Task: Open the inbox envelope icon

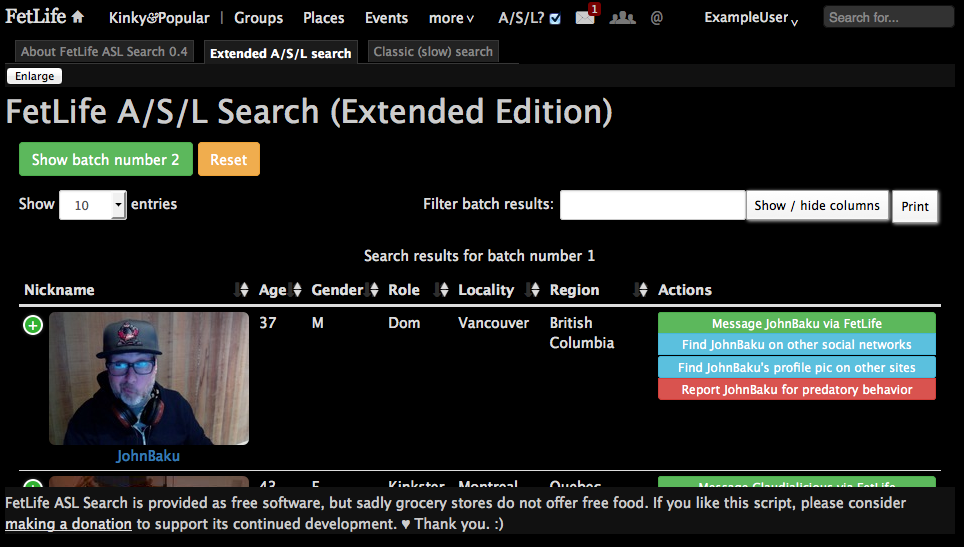Action: 585,18
